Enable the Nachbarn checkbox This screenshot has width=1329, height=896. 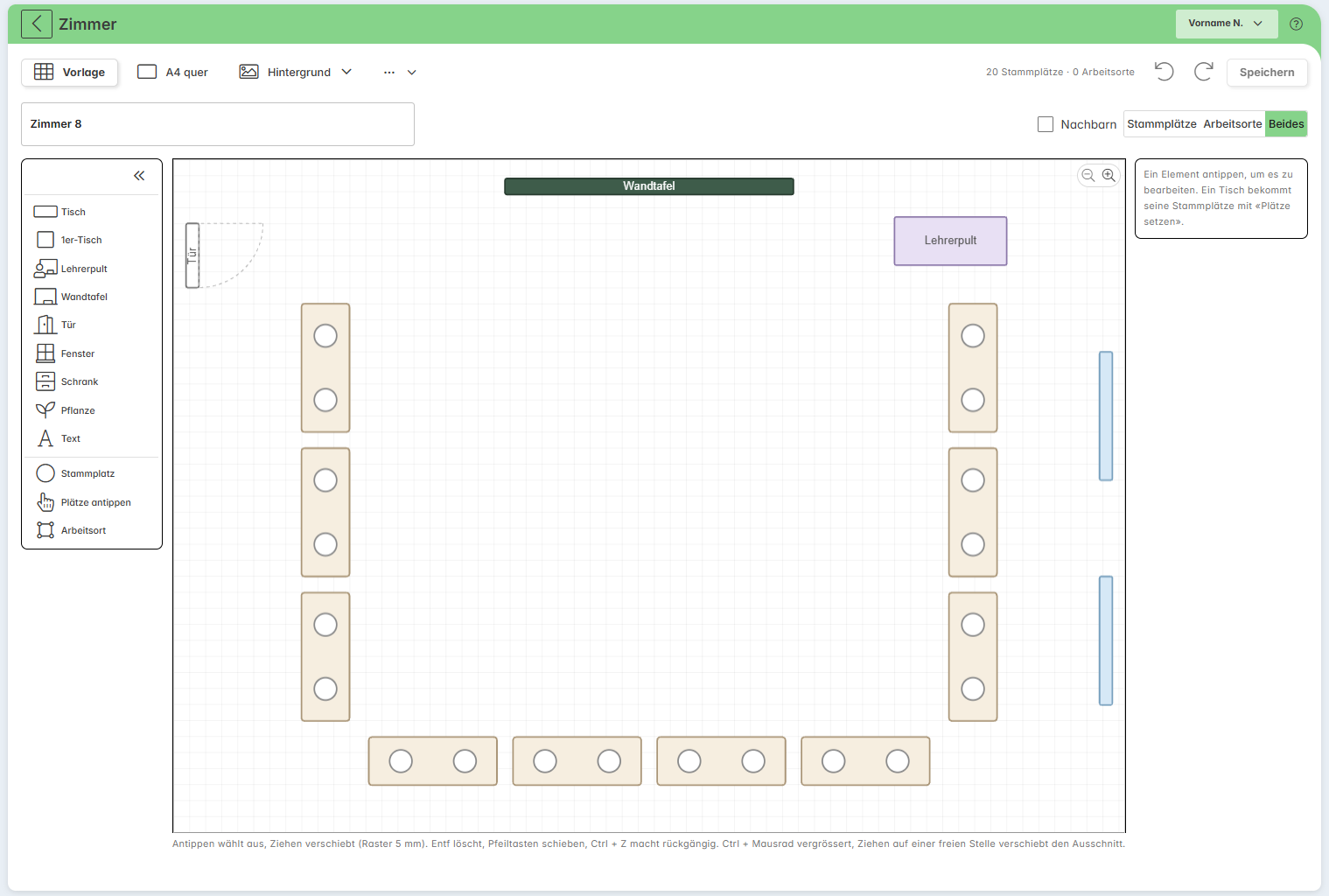[x=1046, y=124]
